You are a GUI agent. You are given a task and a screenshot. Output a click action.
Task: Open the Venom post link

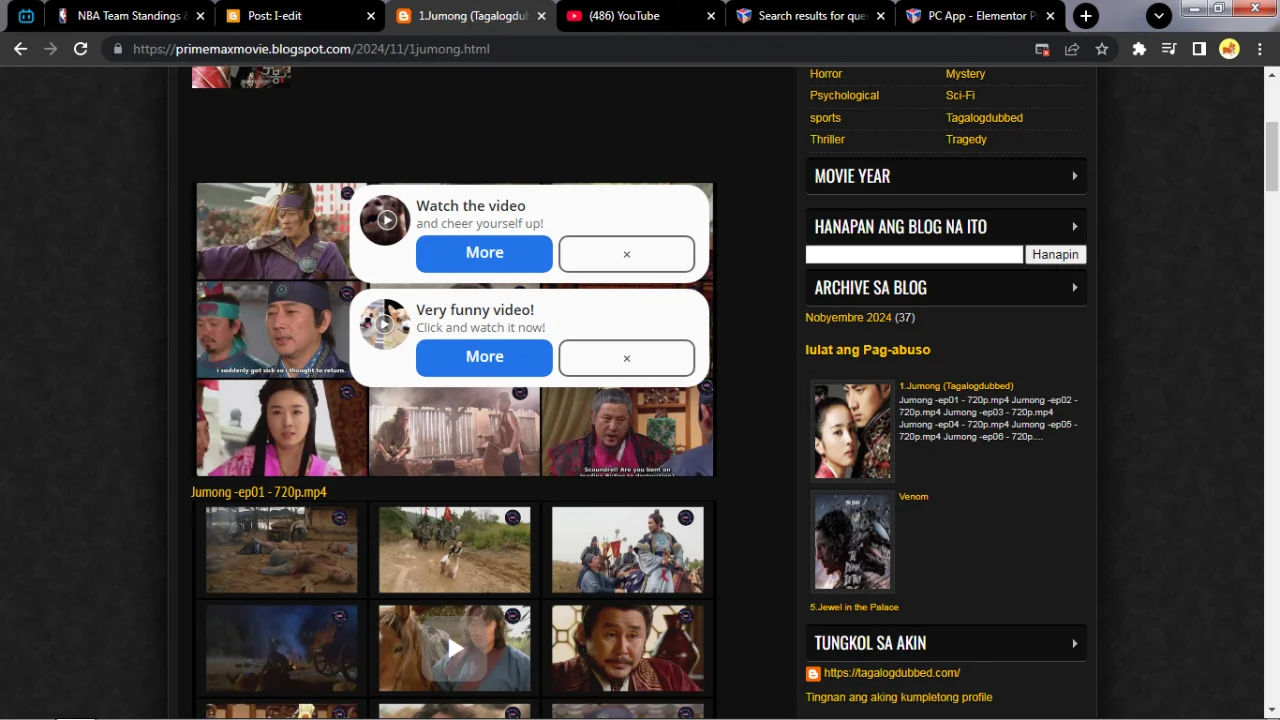pos(913,497)
